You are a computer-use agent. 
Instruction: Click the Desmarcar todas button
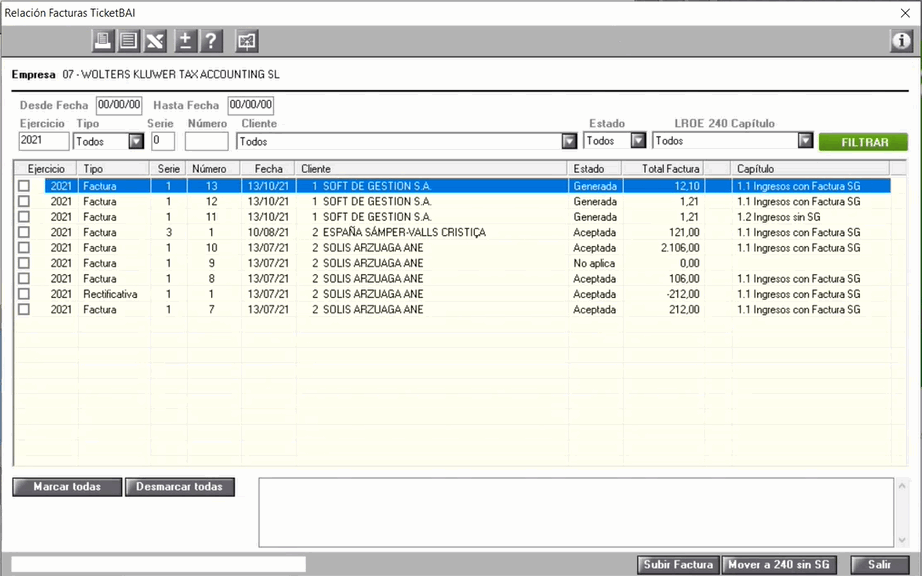179,487
